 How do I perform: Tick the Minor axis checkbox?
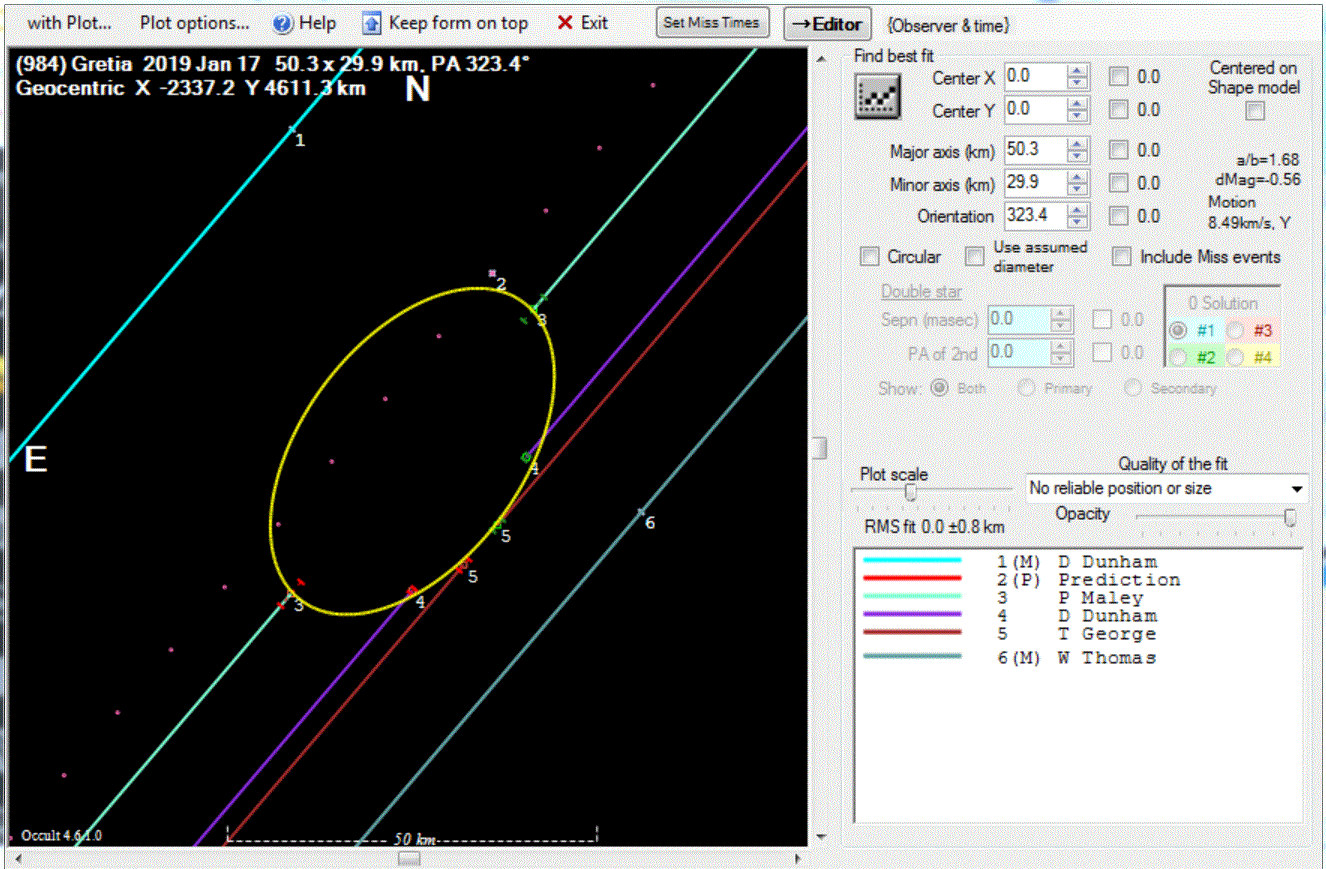click(1119, 183)
